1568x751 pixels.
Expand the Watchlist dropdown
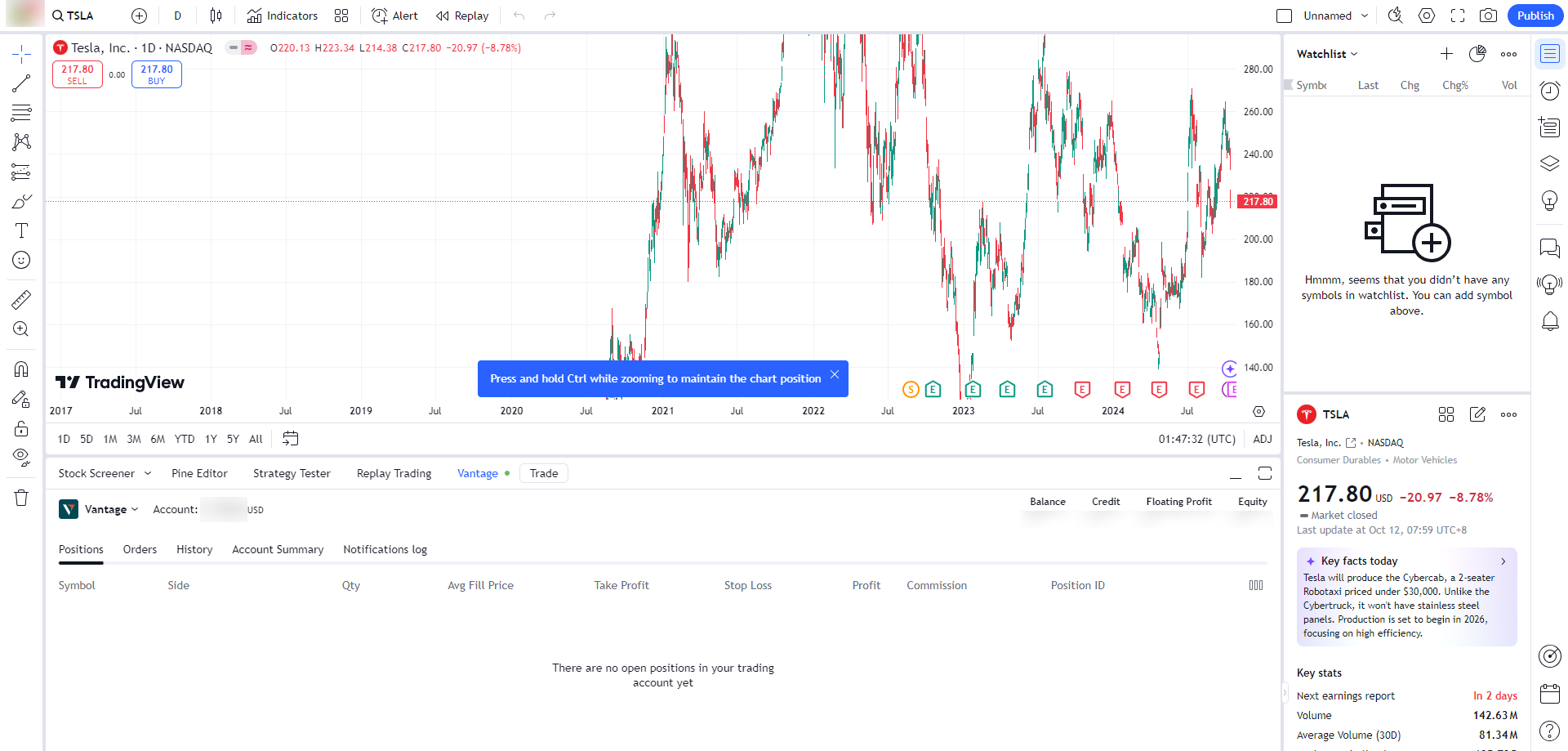point(1327,54)
